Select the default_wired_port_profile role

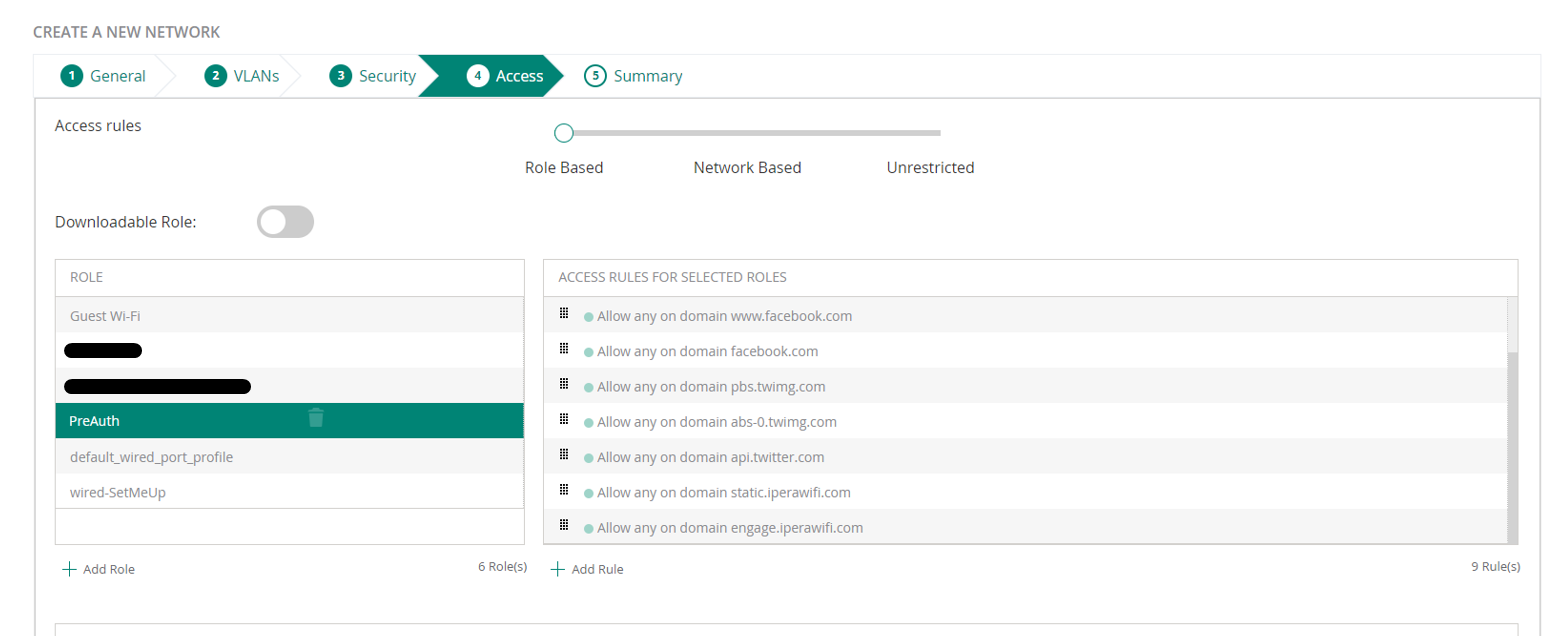coord(289,456)
